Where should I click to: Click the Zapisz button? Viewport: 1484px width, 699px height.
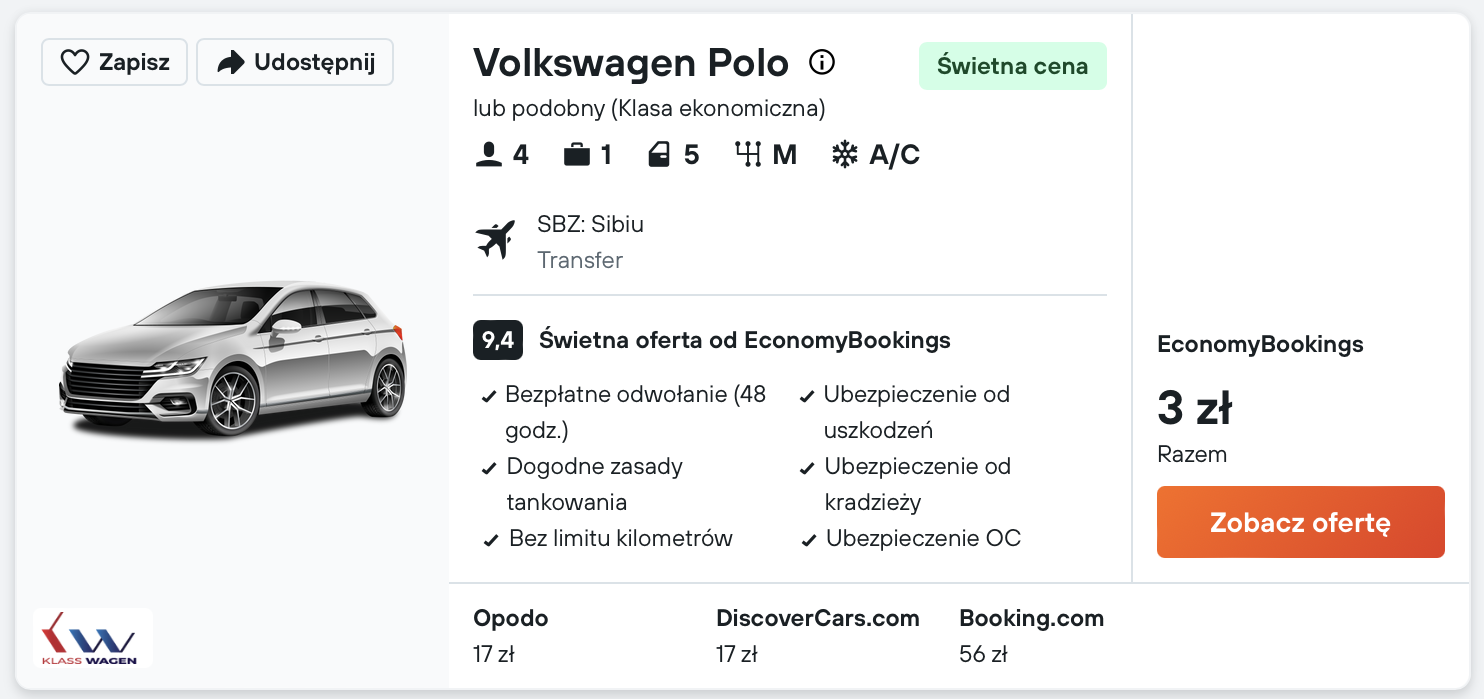[x=114, y=63]
